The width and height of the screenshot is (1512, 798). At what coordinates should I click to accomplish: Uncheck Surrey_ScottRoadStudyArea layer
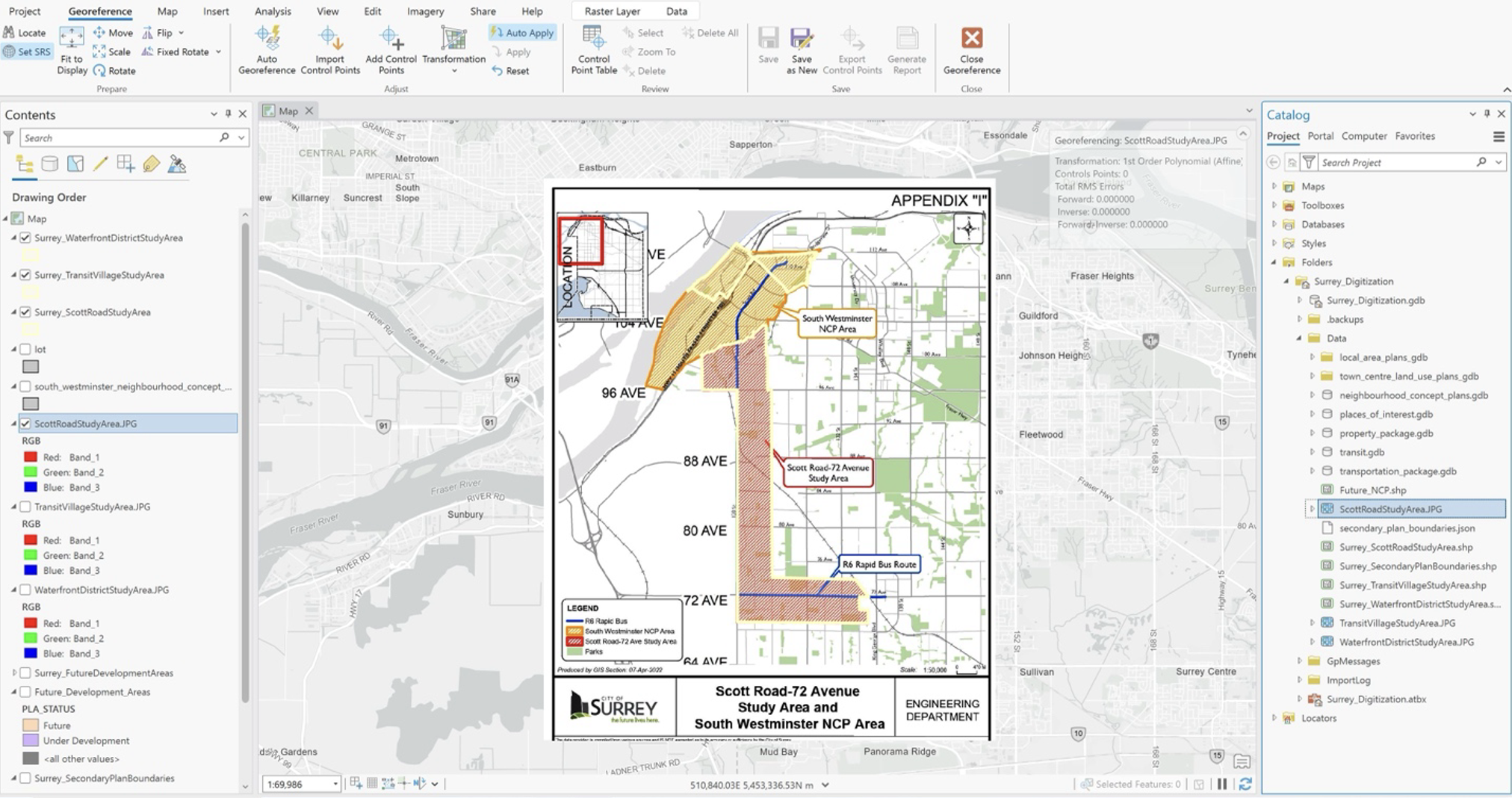pos(25,312)
